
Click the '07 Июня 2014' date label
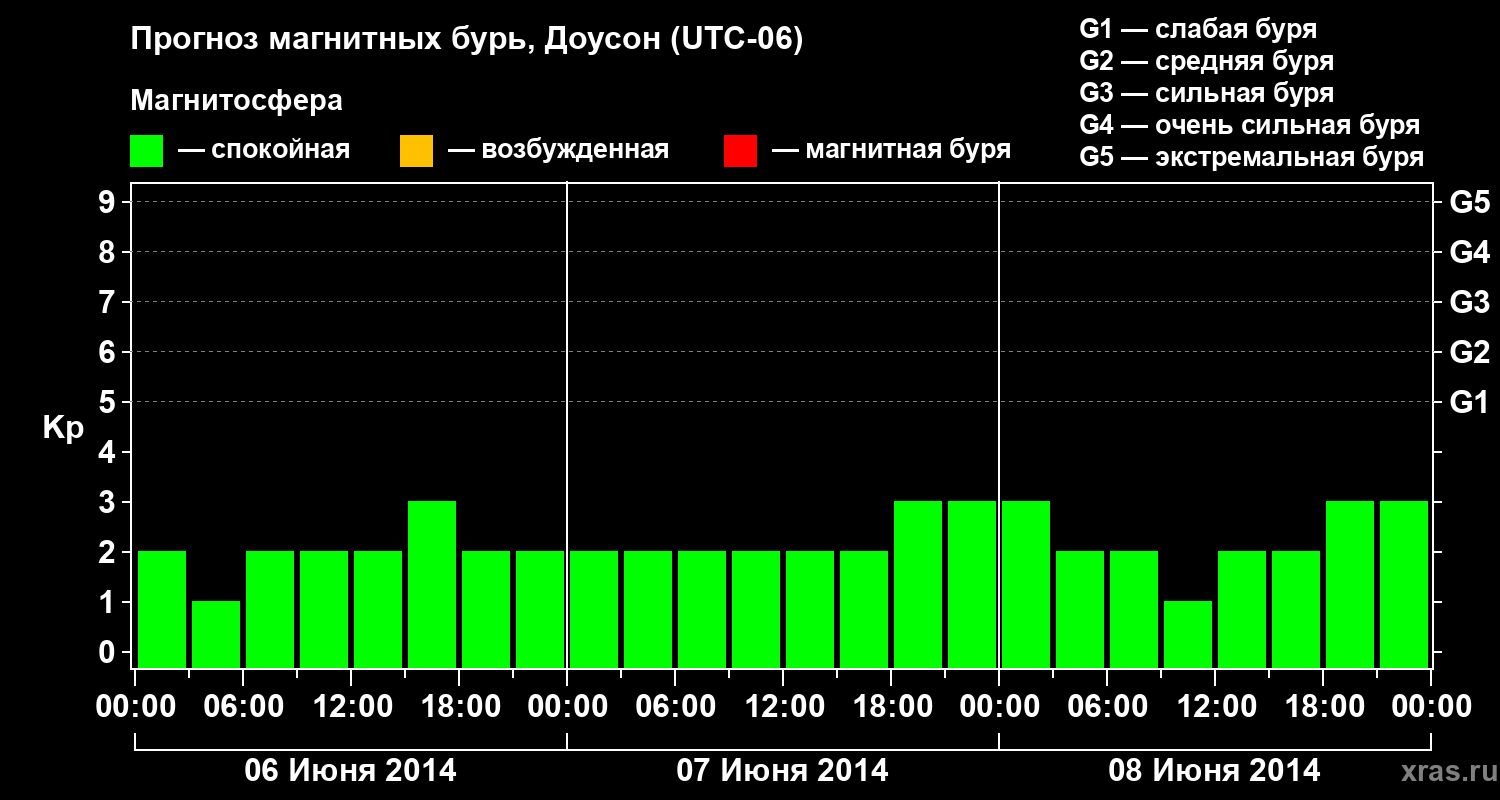(783, 771)
